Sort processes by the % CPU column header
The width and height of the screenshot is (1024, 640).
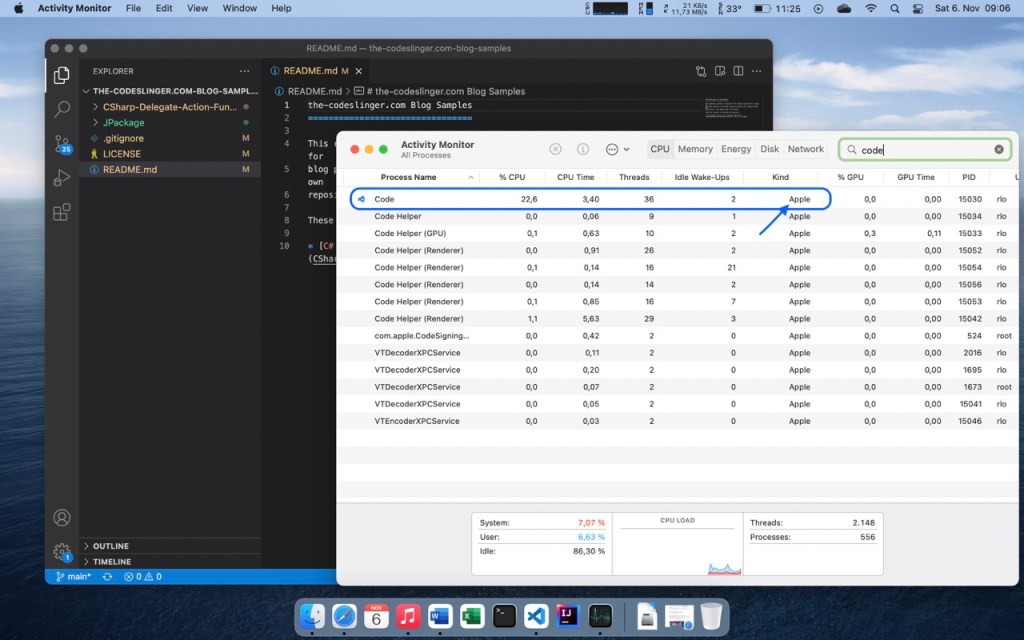coord(512,177)
